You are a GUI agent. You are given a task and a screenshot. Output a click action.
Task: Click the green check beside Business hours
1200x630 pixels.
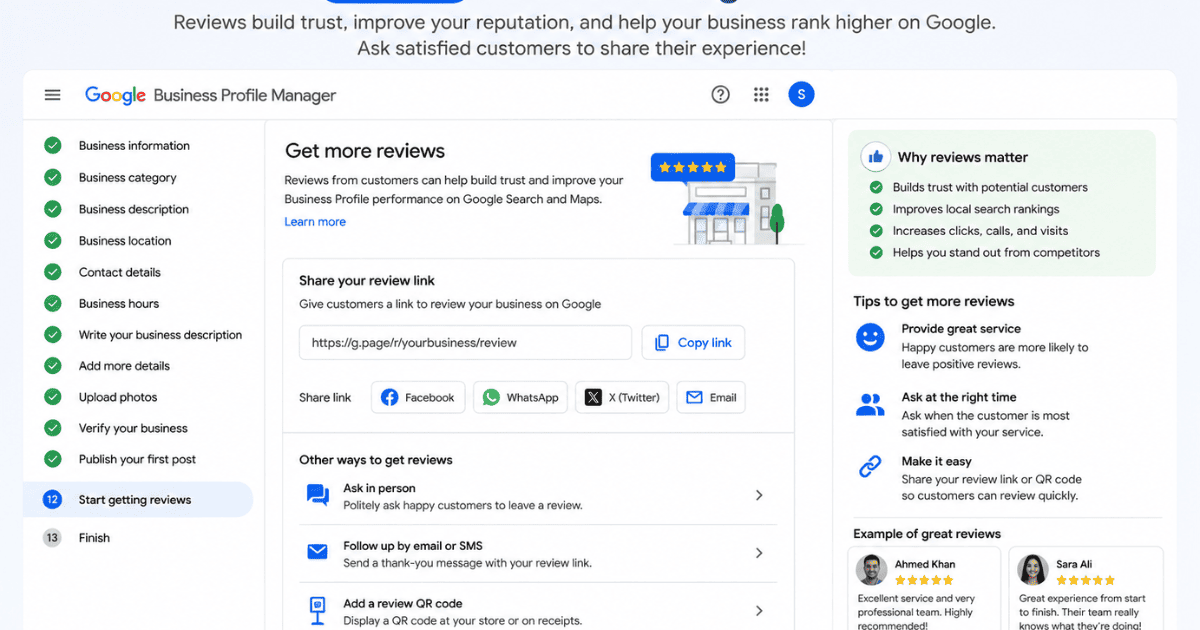coord(53,303)
